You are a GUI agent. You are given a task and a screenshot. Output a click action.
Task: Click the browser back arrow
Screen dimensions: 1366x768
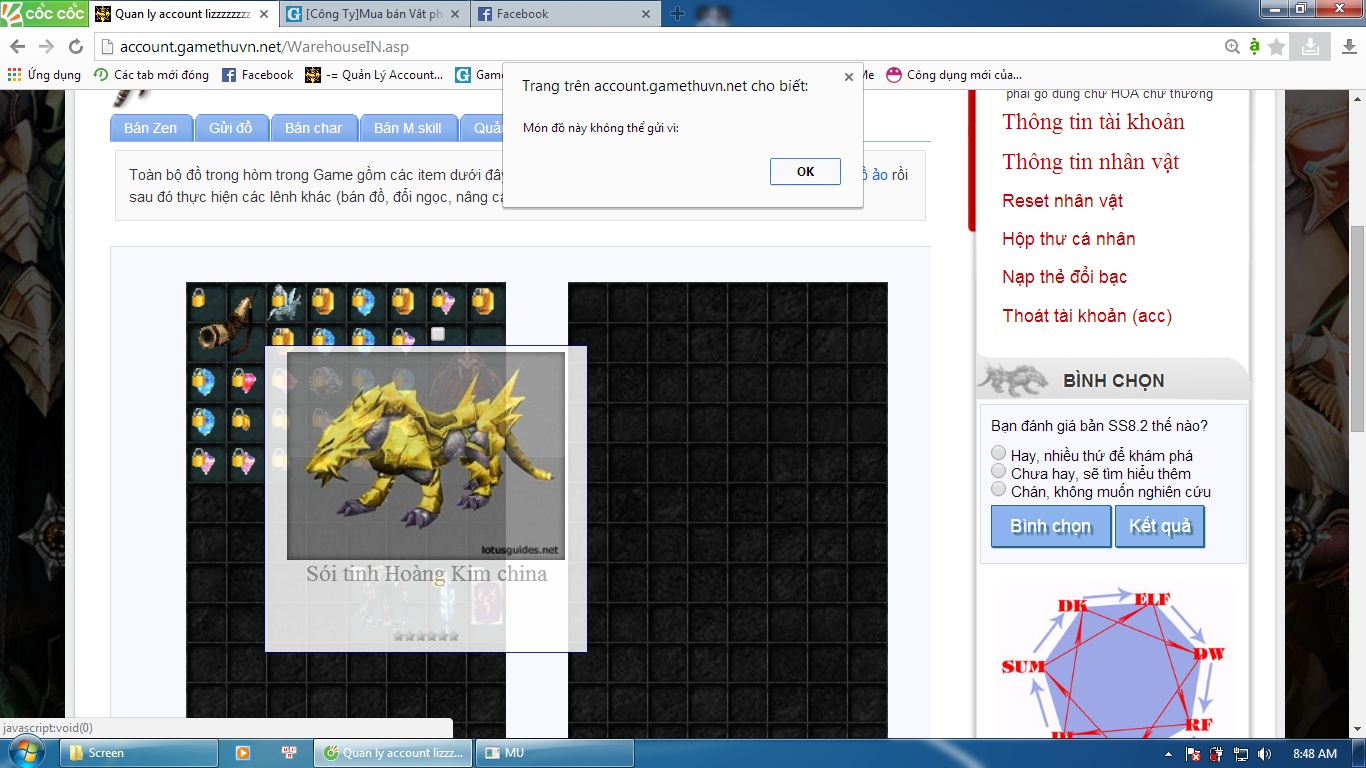click(18, 47)
